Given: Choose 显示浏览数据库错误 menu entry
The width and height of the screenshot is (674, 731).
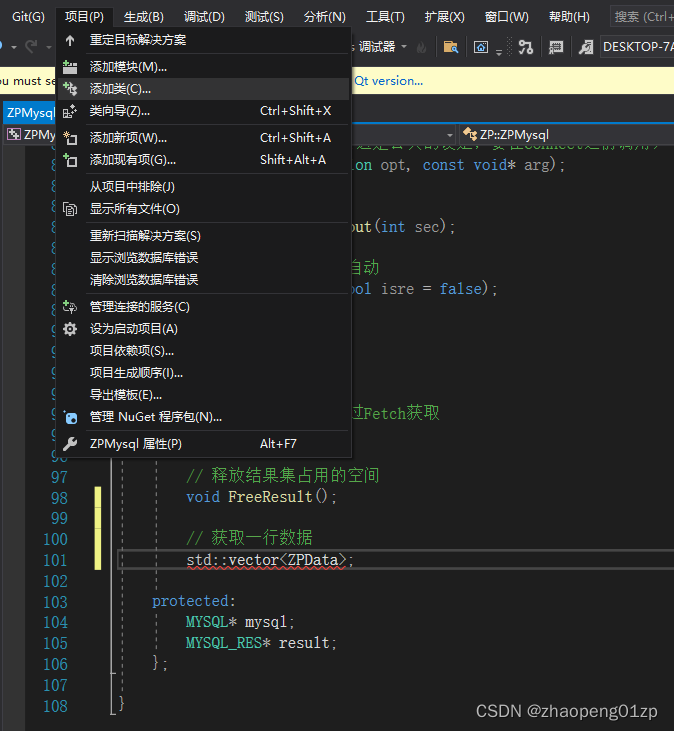Looking at the screenshot, I should pos(204,258).
